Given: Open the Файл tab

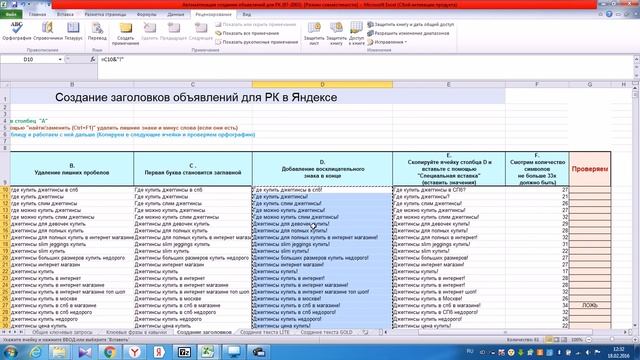Looking at the screenshot, I should [x=11, y=14].
